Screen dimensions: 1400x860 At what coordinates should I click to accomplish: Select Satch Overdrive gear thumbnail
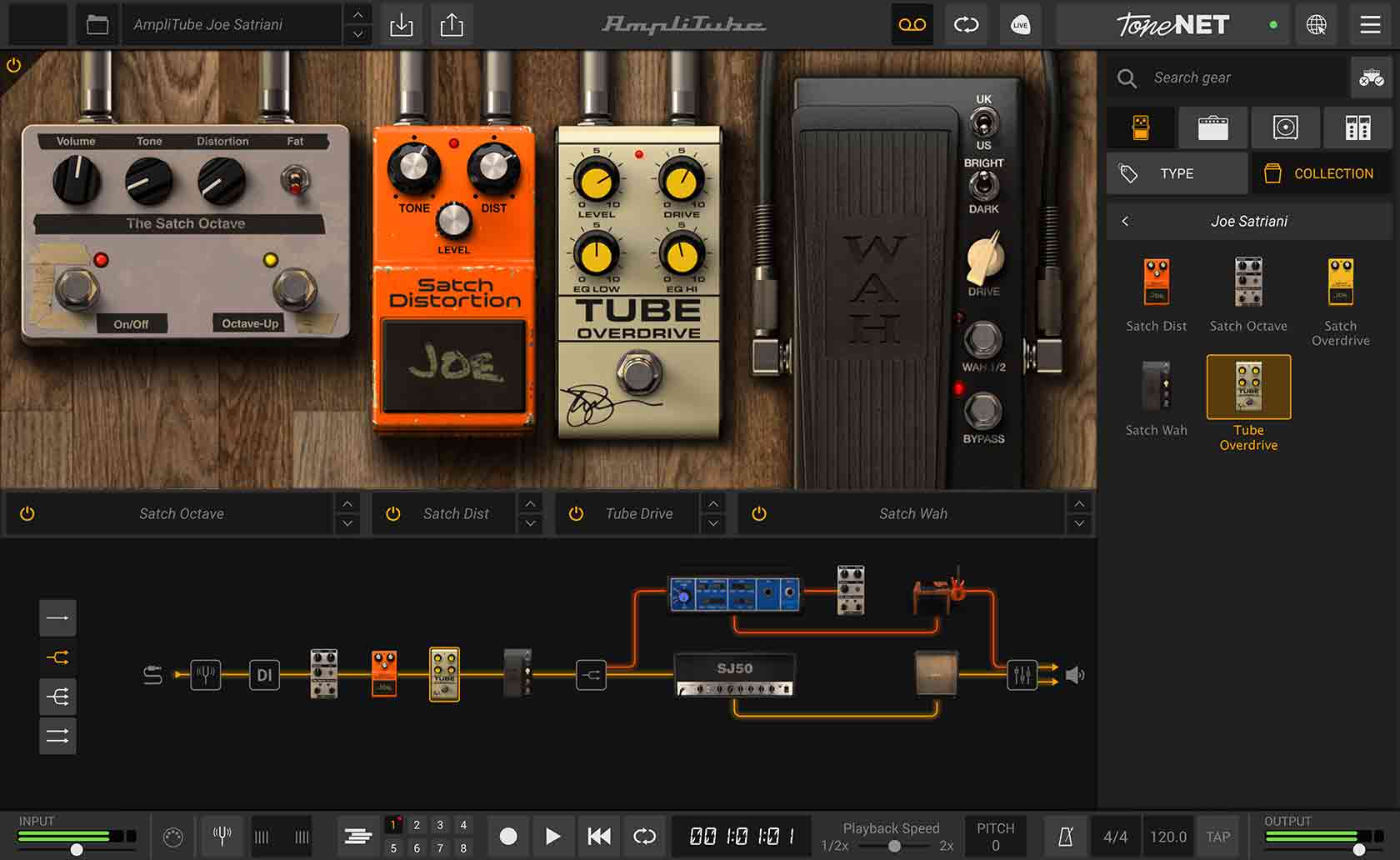click(x=1340, y=283)
